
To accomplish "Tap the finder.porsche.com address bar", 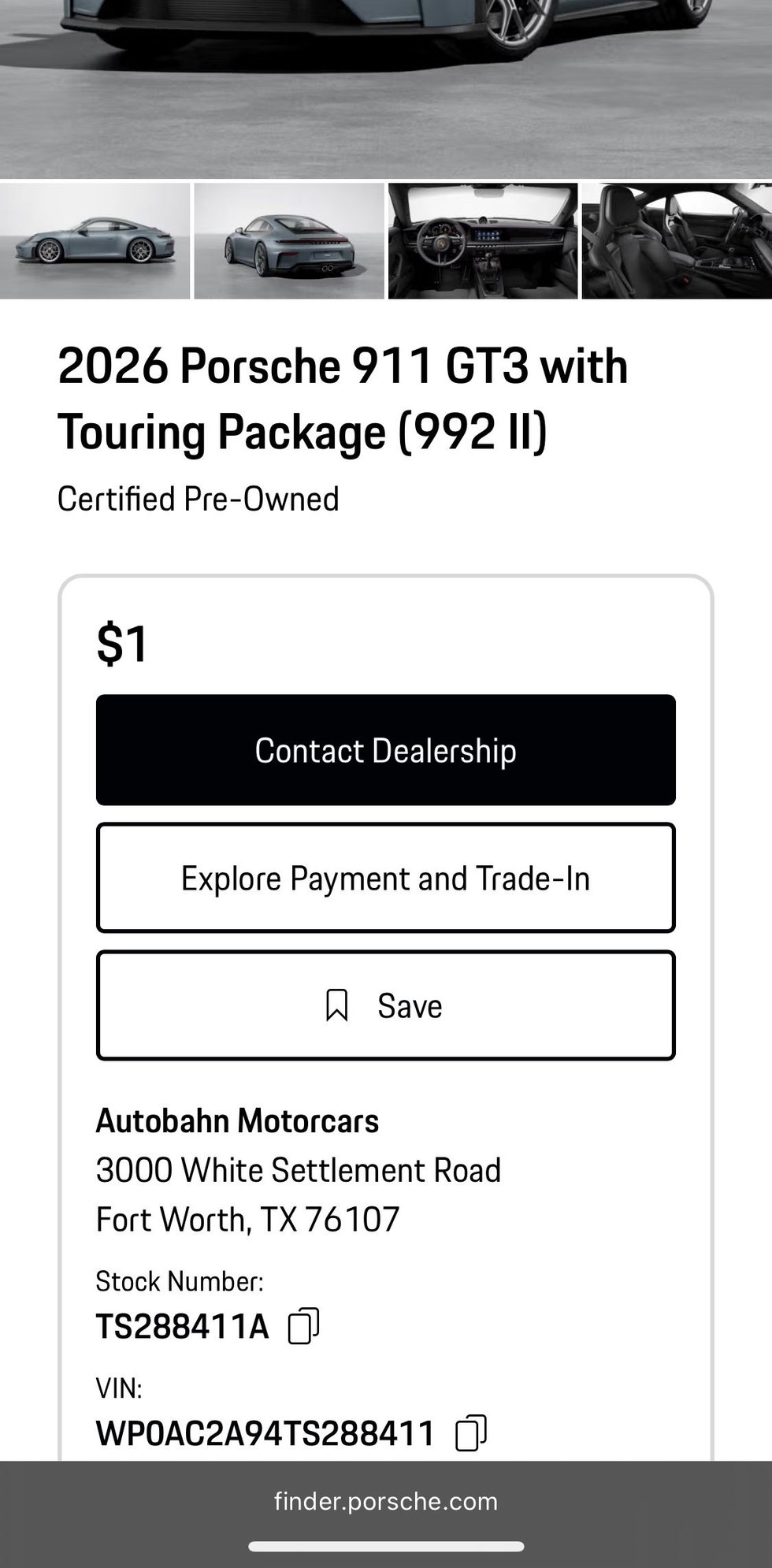I will 385,1501.
